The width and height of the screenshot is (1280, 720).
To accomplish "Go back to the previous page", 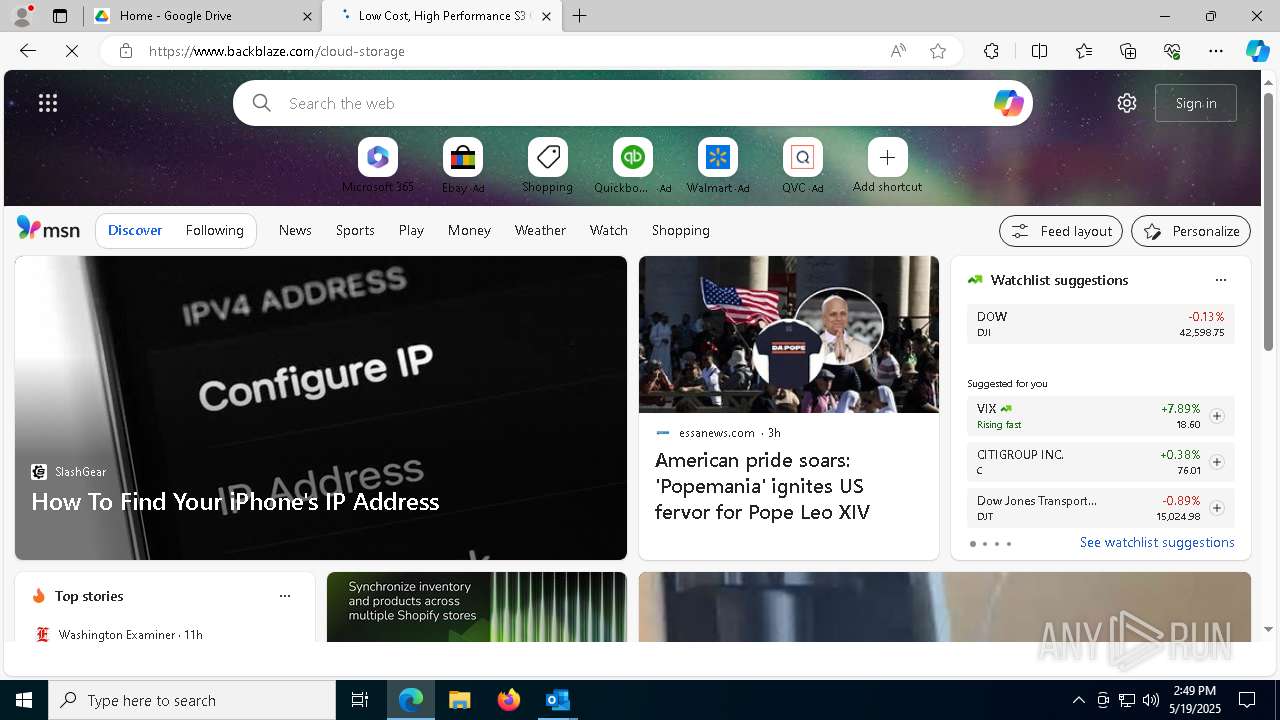I will point(28,51).
